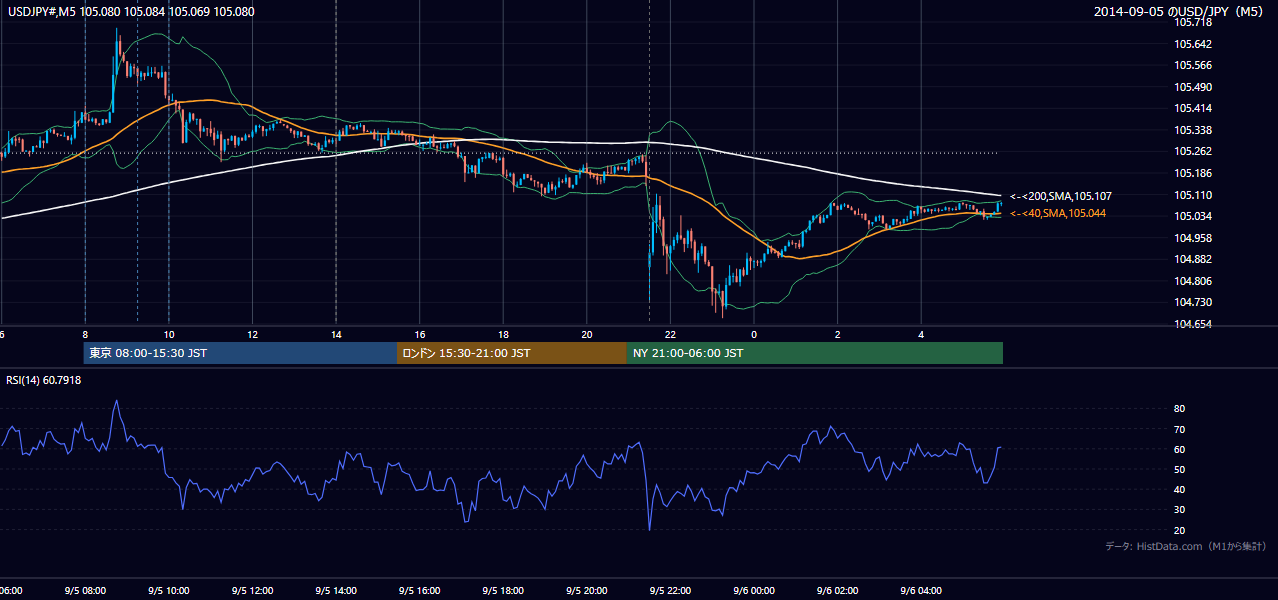Click hour 10 tick on price chart axis
Viewport: 1278px width, 600px height.
169,334
